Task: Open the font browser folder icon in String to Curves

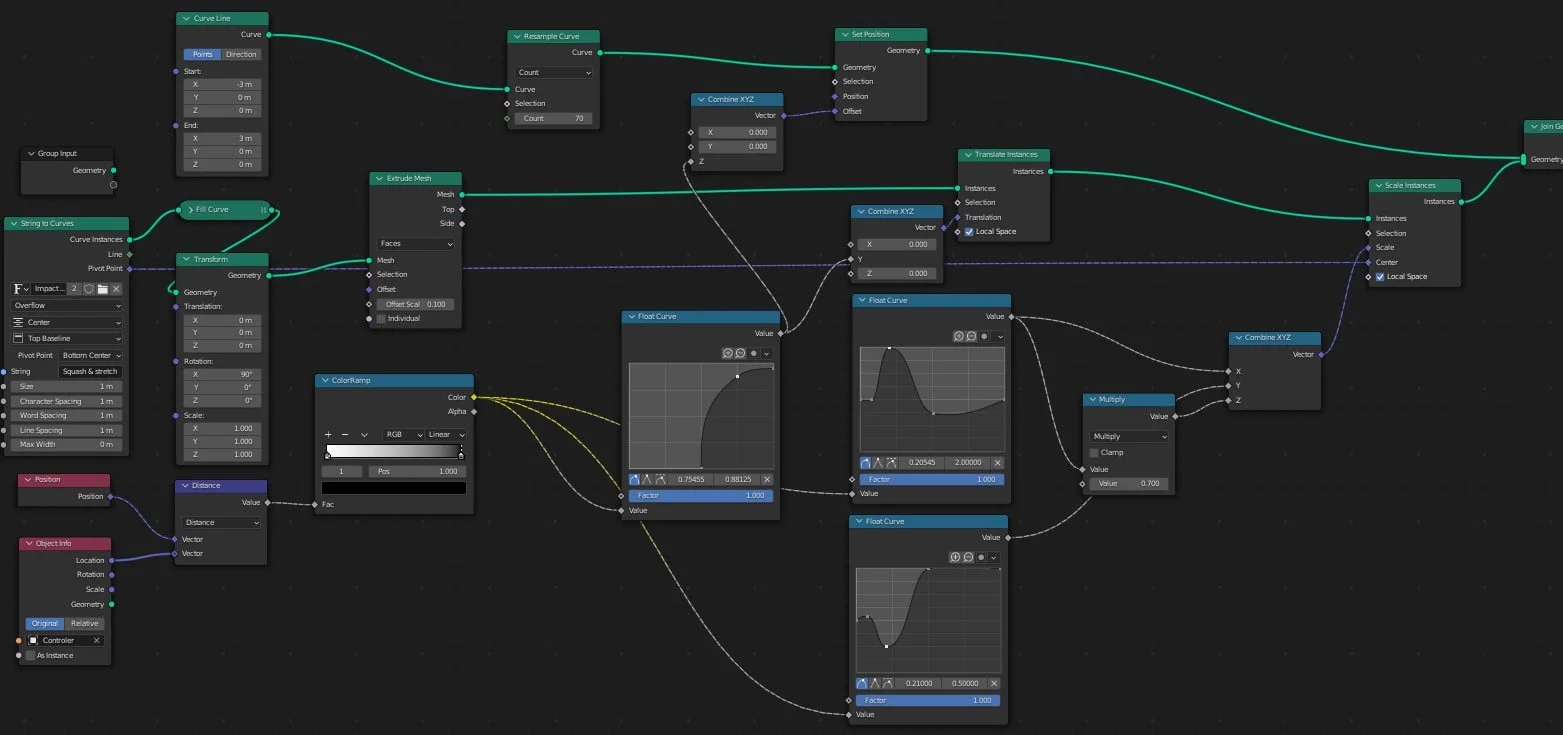Action: [x=103, y=289]
